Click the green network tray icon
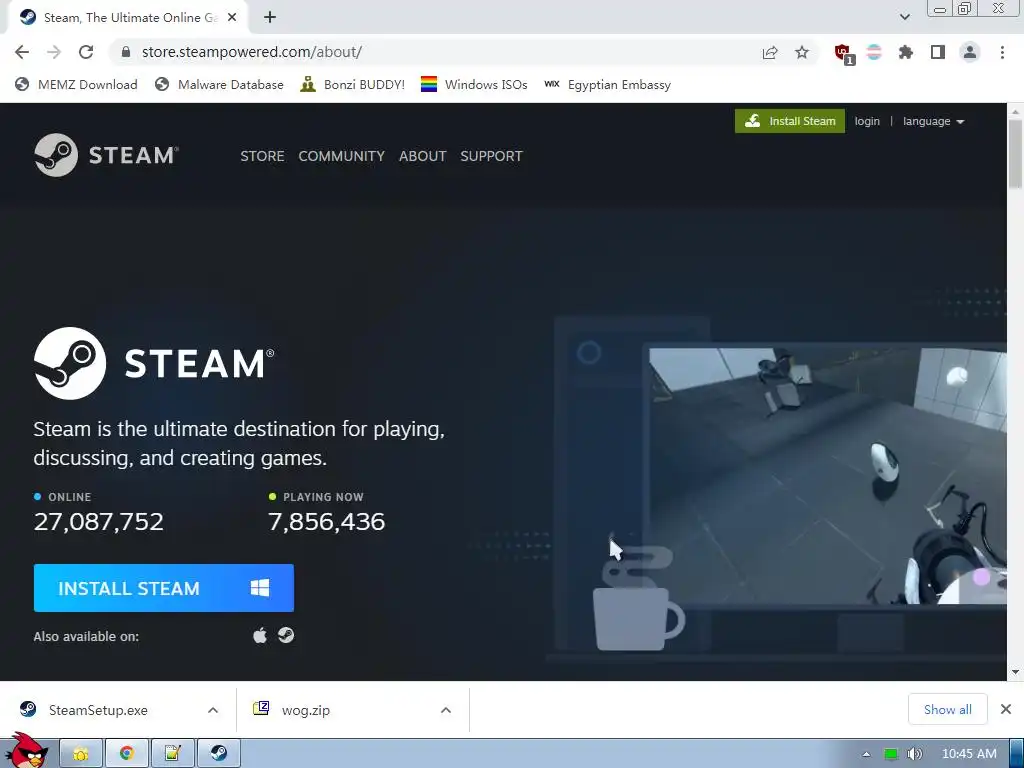 tap(890, 754)
